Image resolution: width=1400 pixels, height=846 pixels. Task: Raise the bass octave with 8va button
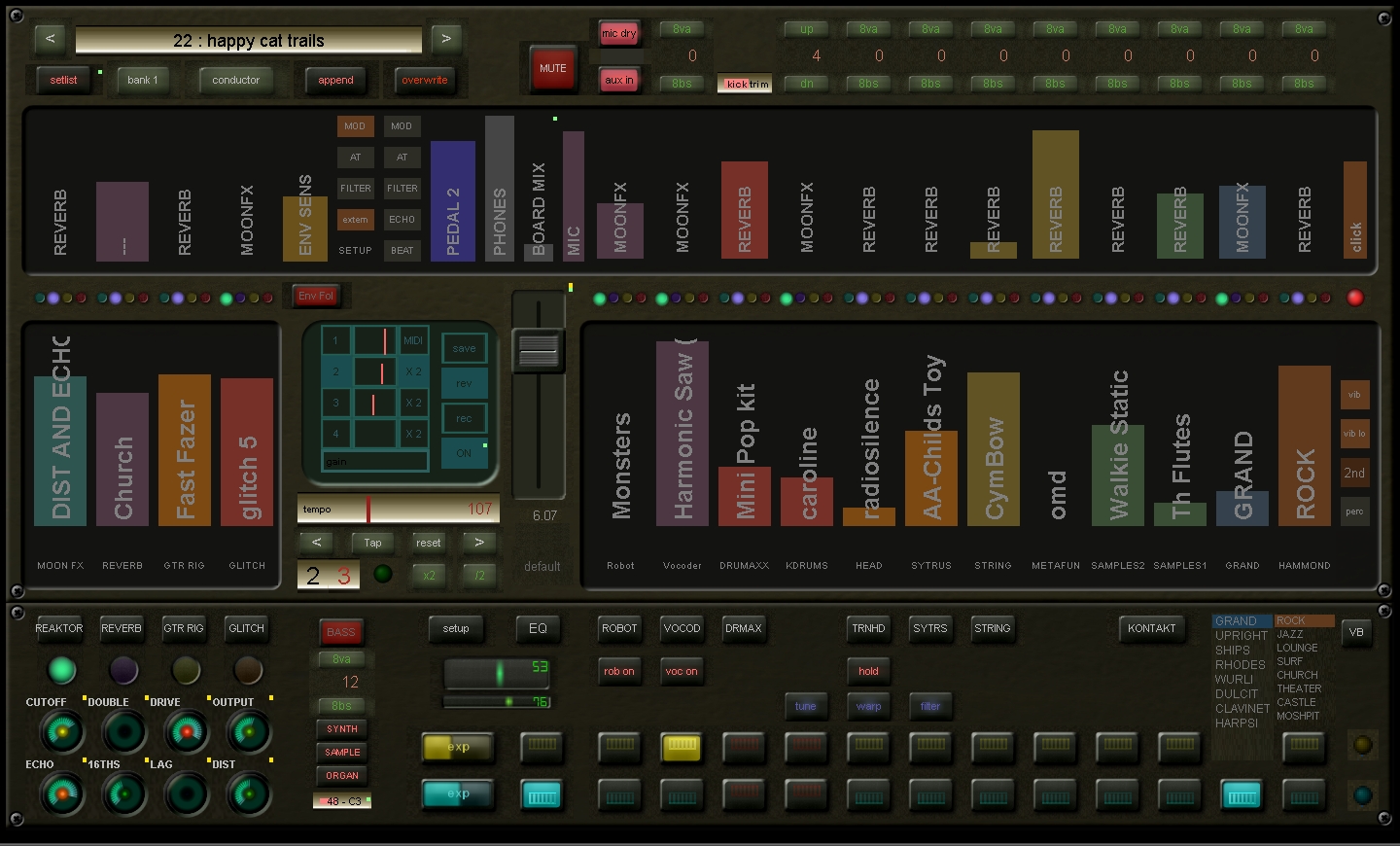pyautogui.click(x=341, y=659)
